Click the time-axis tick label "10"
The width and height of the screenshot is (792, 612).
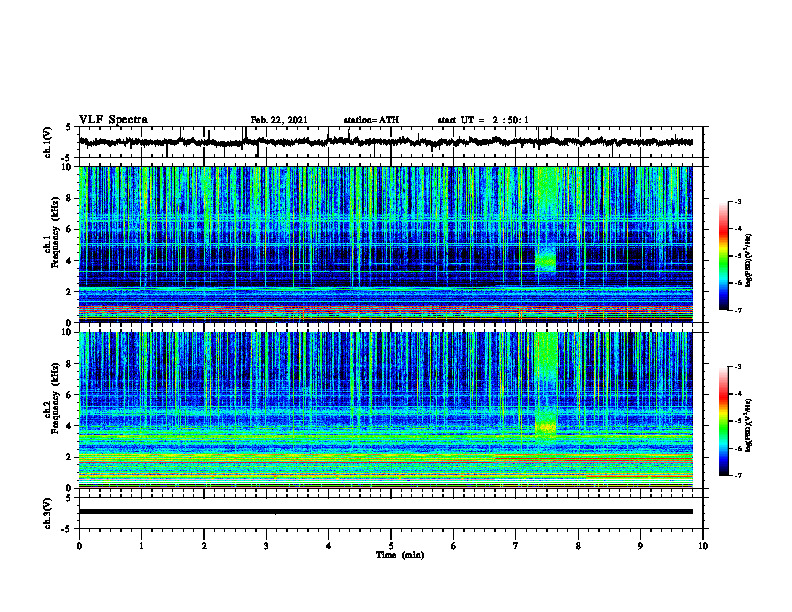click(703, 546)
